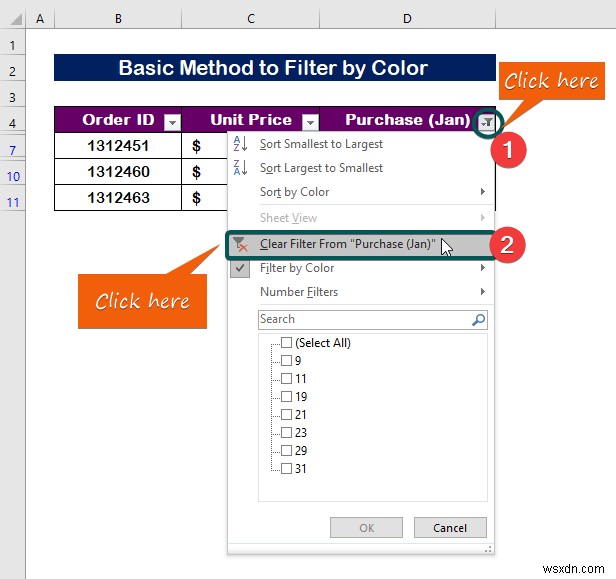Select column B header
The height and width of the screenshot is (579, 616).
tap(118, 18)
